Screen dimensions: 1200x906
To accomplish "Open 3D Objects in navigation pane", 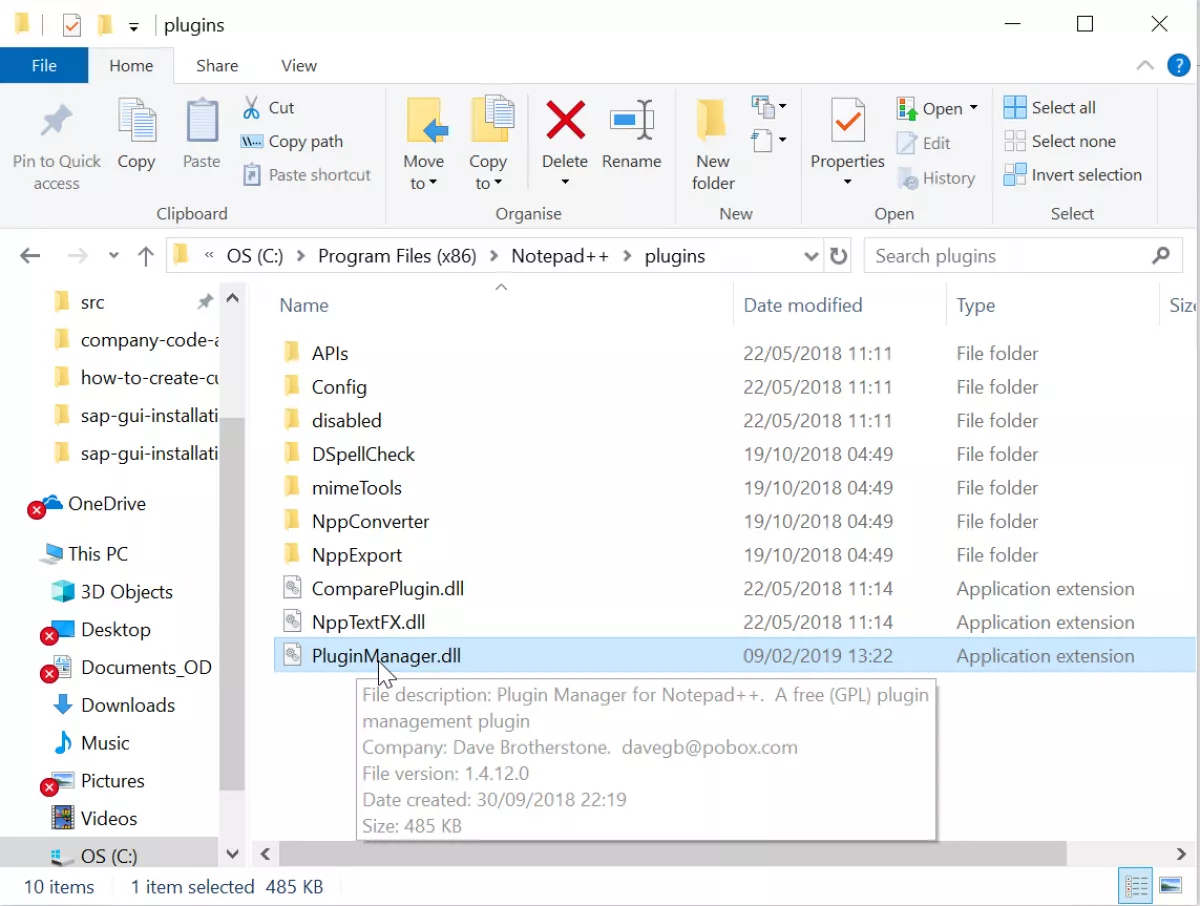I will pos(126,592).
